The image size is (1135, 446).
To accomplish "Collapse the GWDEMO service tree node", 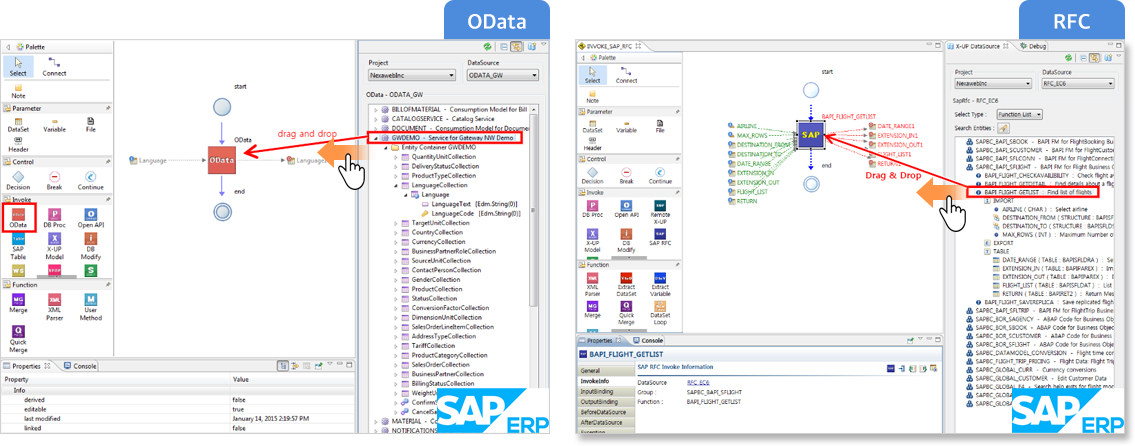I will (375, 137).
